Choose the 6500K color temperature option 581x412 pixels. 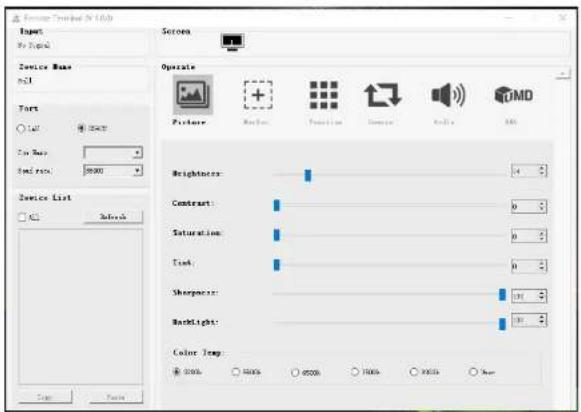point(295,372)
